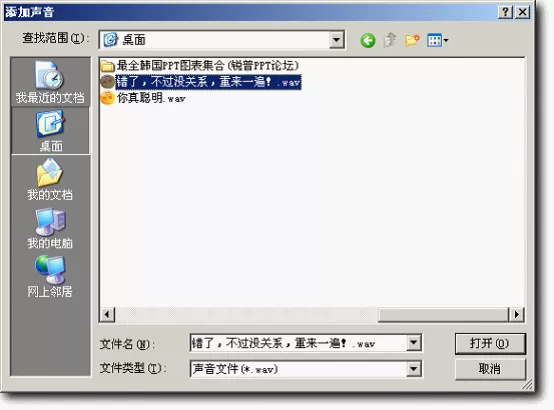This screenshot has width=554, height=410.
Task: Expand the 文件名 dropdown arrow
Action: [414, 343]
